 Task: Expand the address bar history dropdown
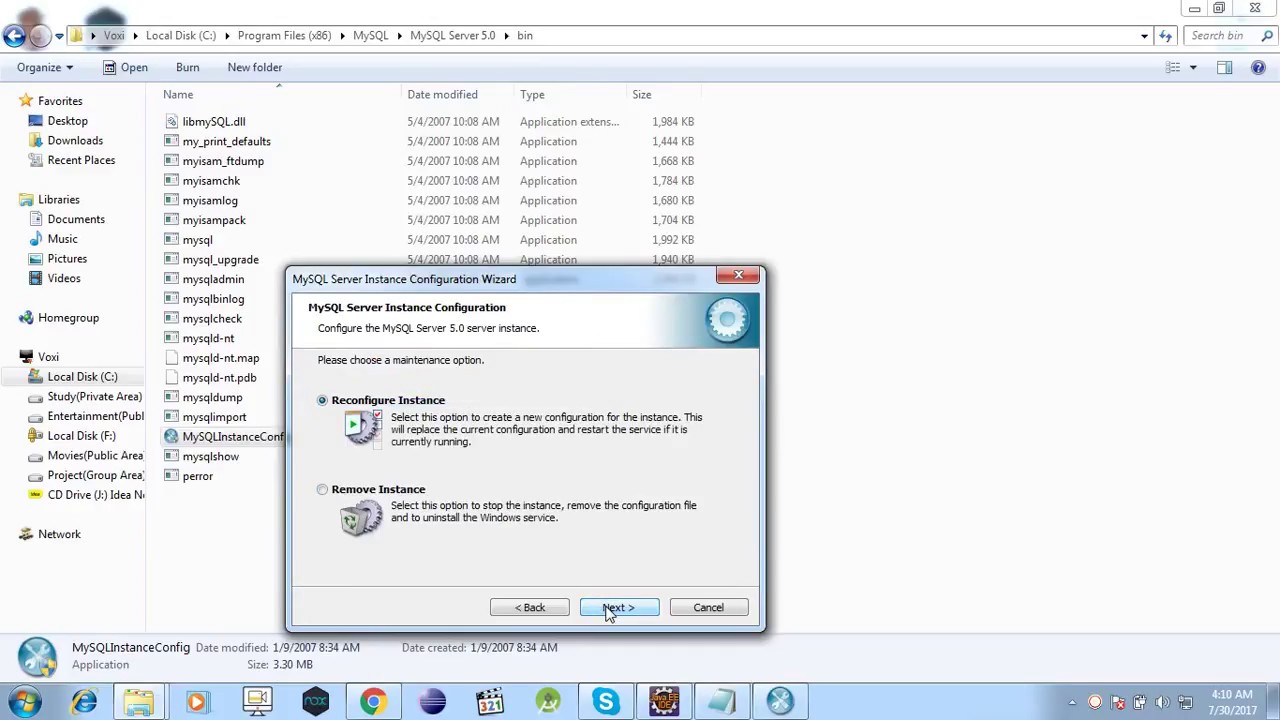[x=1144, y=36]
